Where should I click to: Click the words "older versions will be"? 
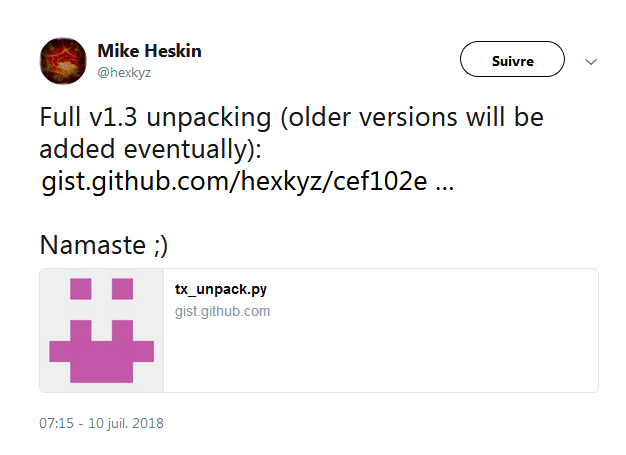[418, 117]
